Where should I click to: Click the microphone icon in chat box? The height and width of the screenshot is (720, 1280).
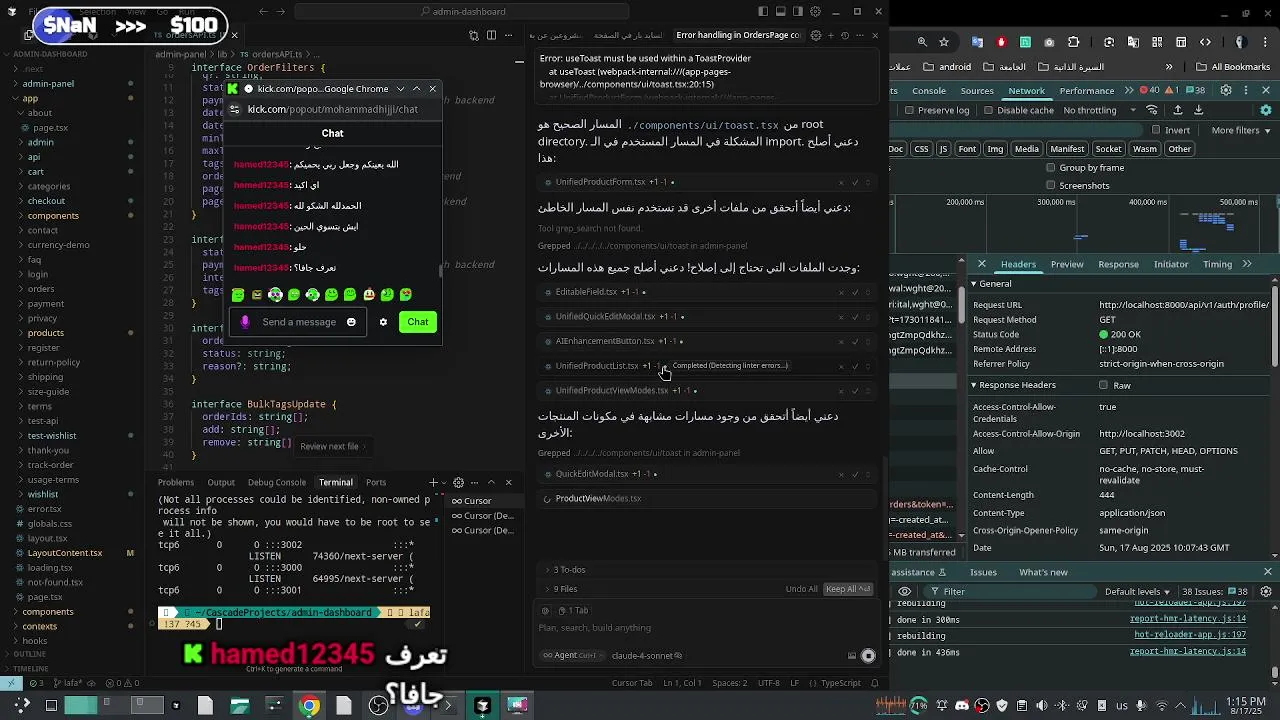pyautogui.click(x=245, y=322)
